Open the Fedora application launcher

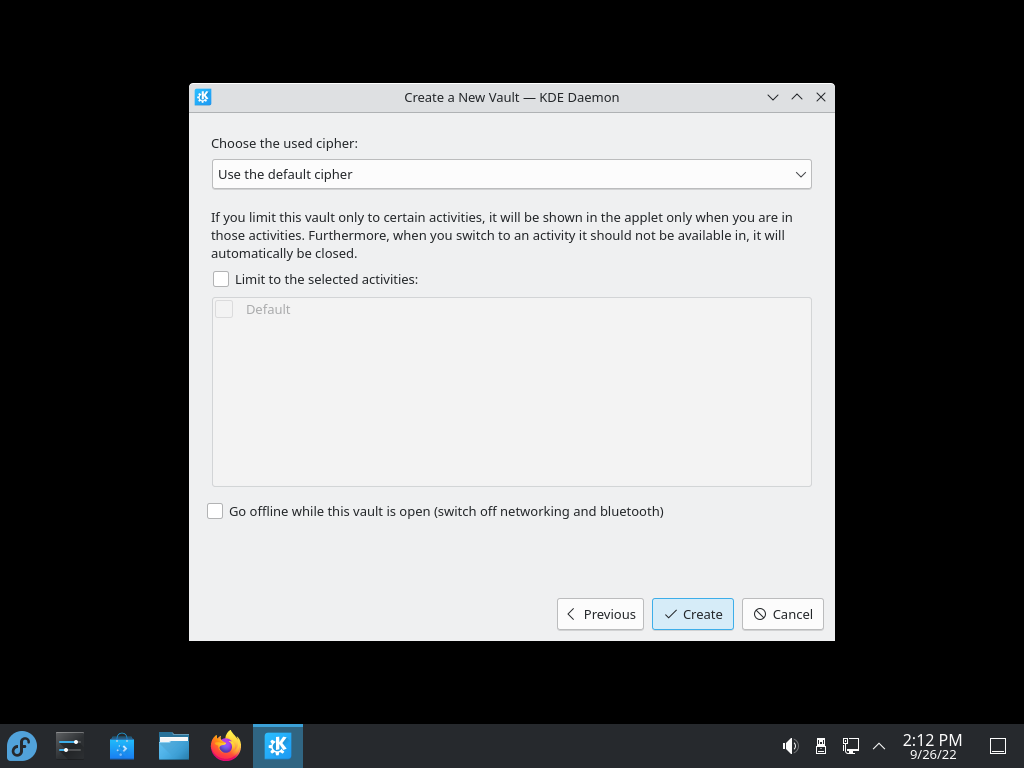pos(22,746)
